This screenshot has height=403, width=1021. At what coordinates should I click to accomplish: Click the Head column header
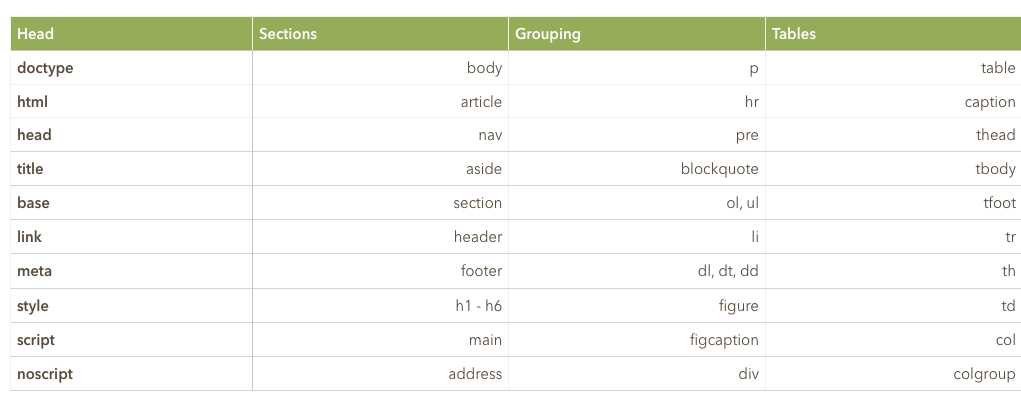point(132,34)
